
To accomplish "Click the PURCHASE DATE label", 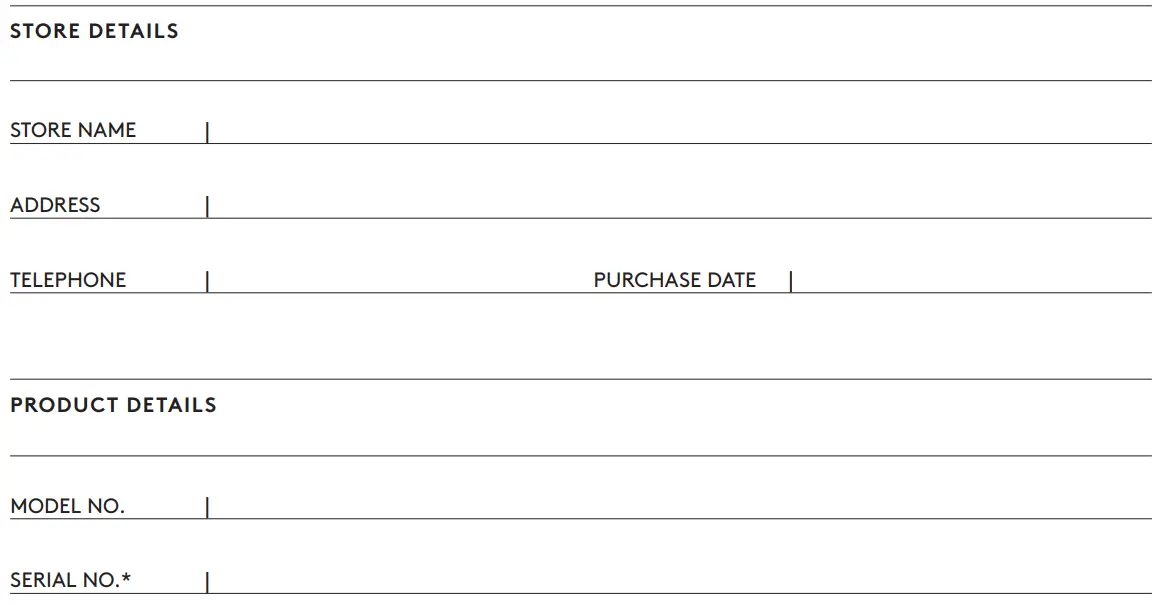I will tap(675, 280).
